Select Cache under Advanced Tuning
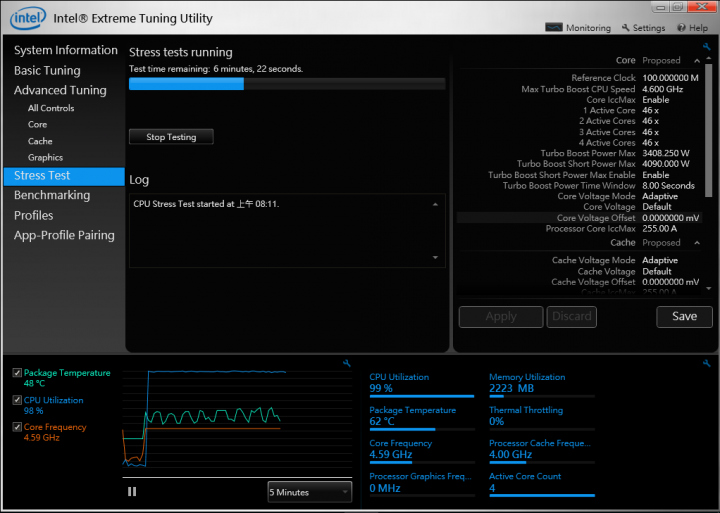The height and width of the screenshot is (513, 720). pyautogui.click(x=40, y=141)
